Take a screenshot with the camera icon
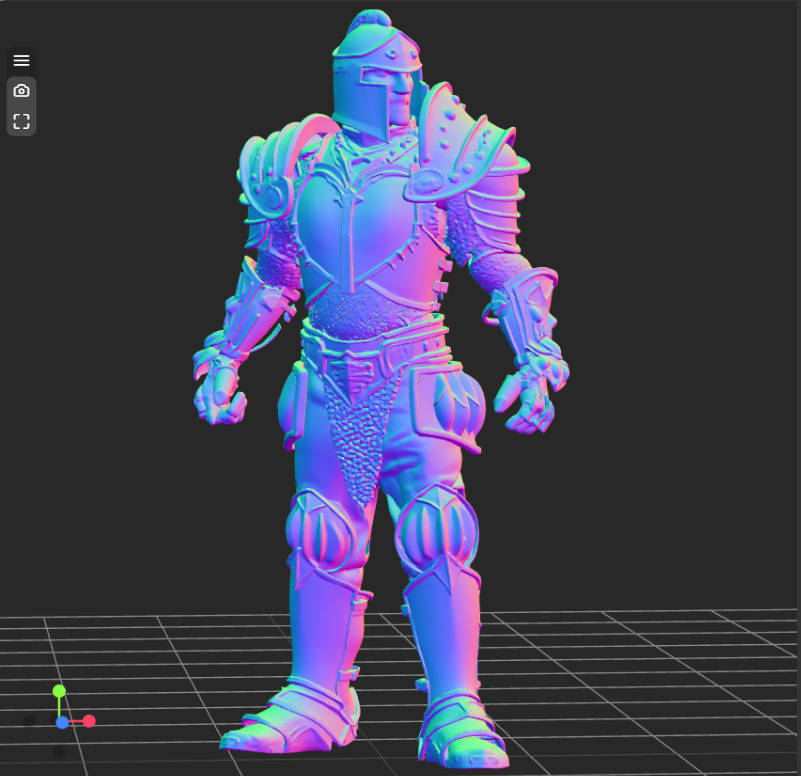Screen dimensions: 801x776 point(21,91)
